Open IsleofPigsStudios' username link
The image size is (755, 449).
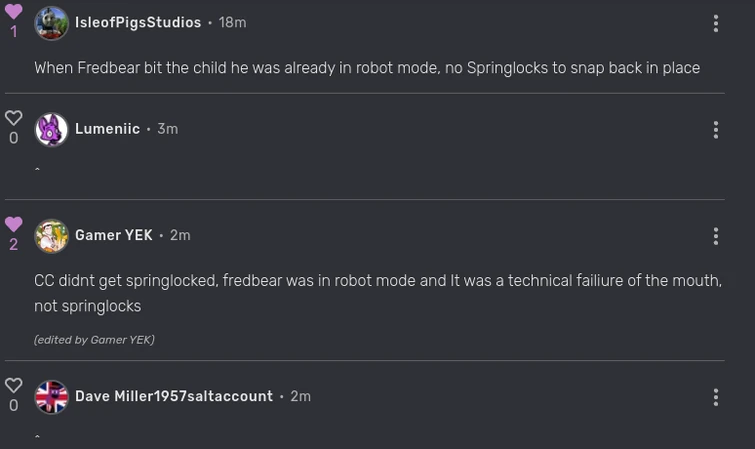pos(138,23)
